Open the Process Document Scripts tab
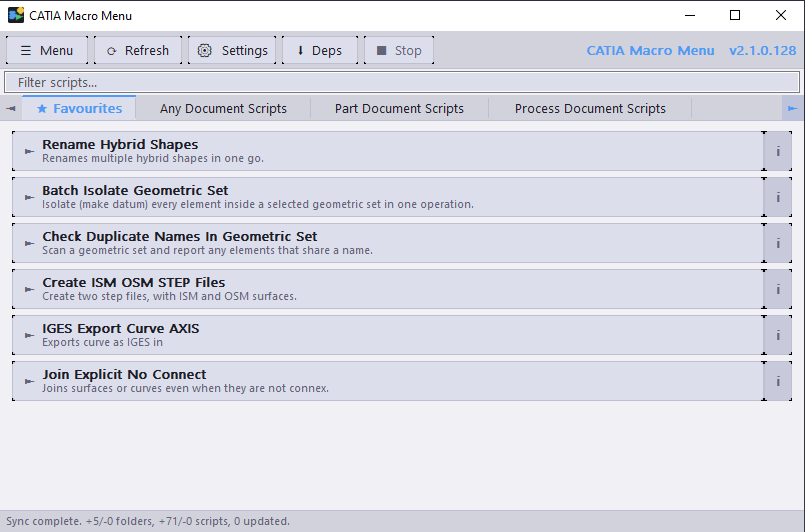Screen dimensions: 805x532 (590, 108)
